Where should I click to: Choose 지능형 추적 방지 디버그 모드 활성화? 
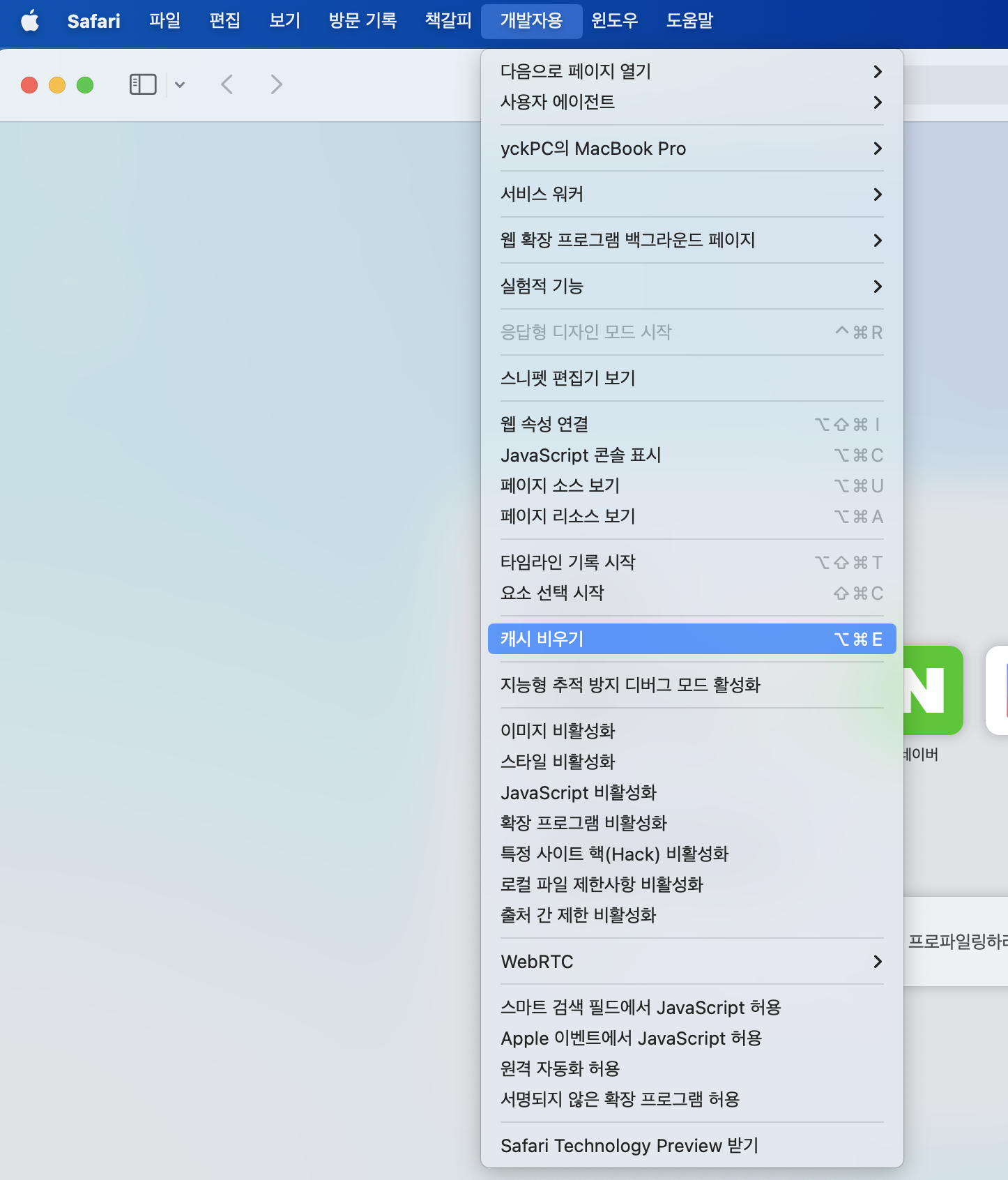coord(692,685)
